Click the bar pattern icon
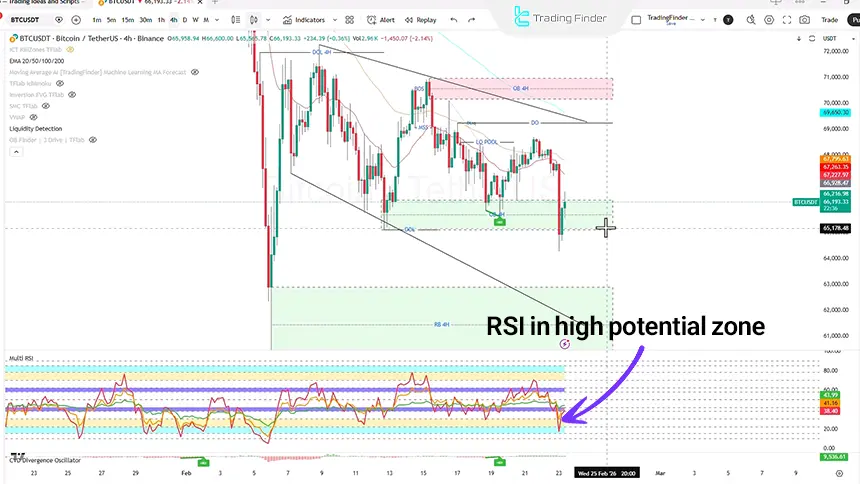This screenshot has height=484, width=860. click(x=236, y=20)
